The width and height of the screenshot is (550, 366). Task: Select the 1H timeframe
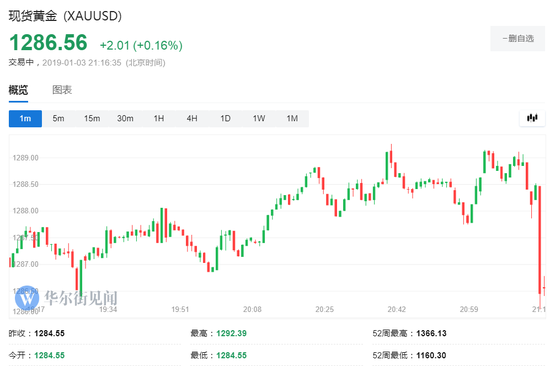pyautogui.click(x=159, y=119)
